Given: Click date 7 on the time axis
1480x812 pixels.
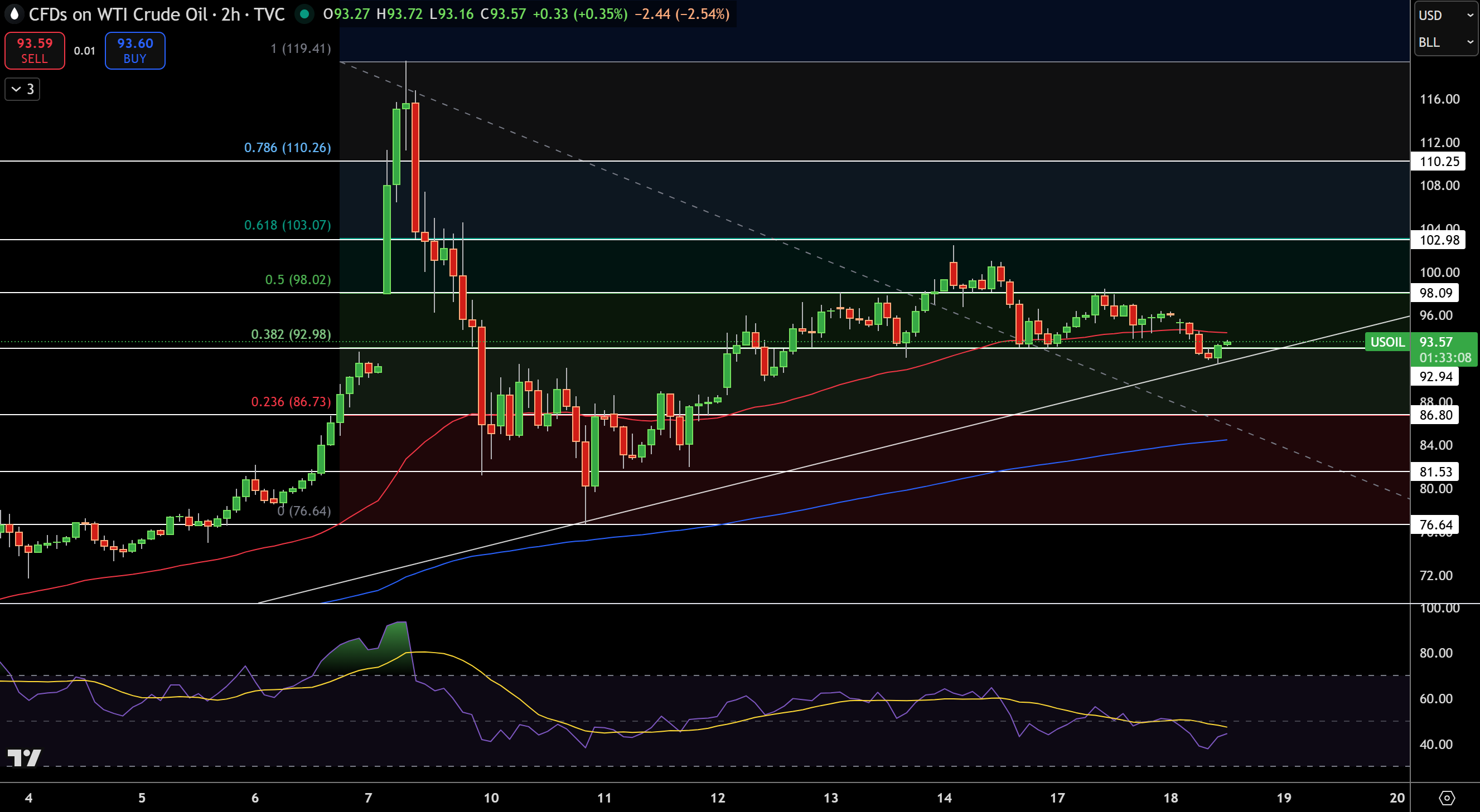Looking at the screenshot, I should 368,798.
